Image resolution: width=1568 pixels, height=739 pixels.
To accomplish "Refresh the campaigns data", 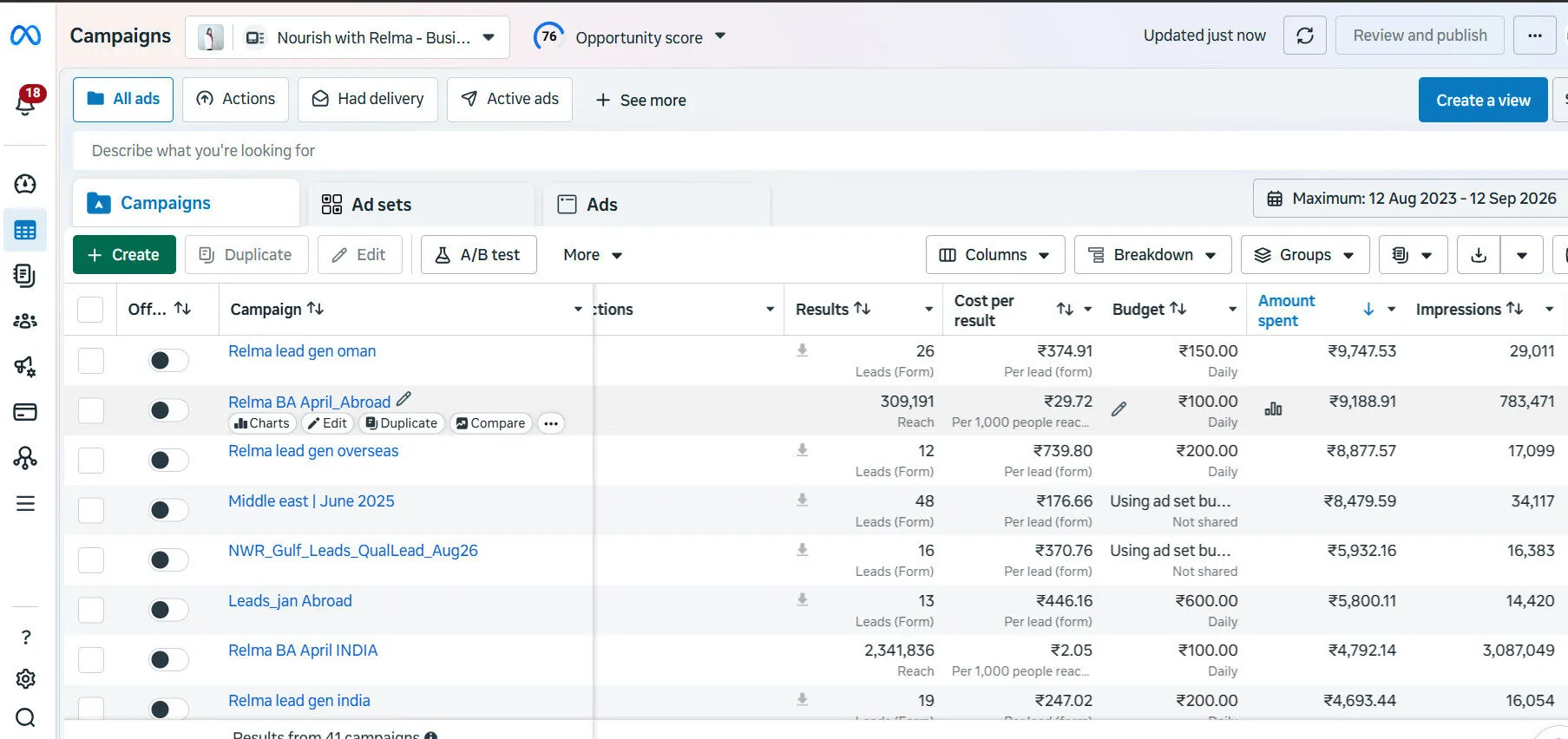I will click(1304, 36).
